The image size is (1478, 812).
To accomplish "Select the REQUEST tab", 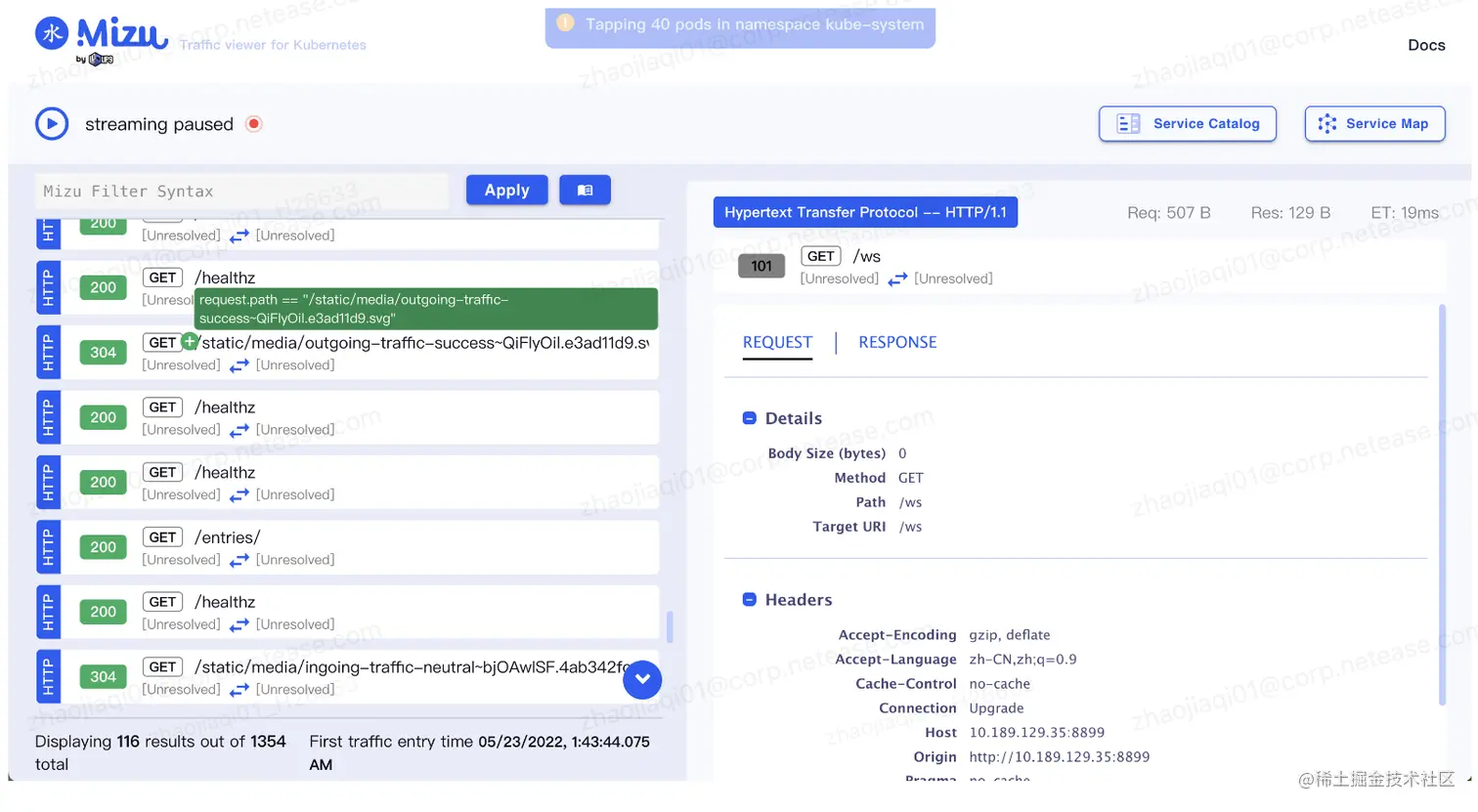I will tap(777, 342).
